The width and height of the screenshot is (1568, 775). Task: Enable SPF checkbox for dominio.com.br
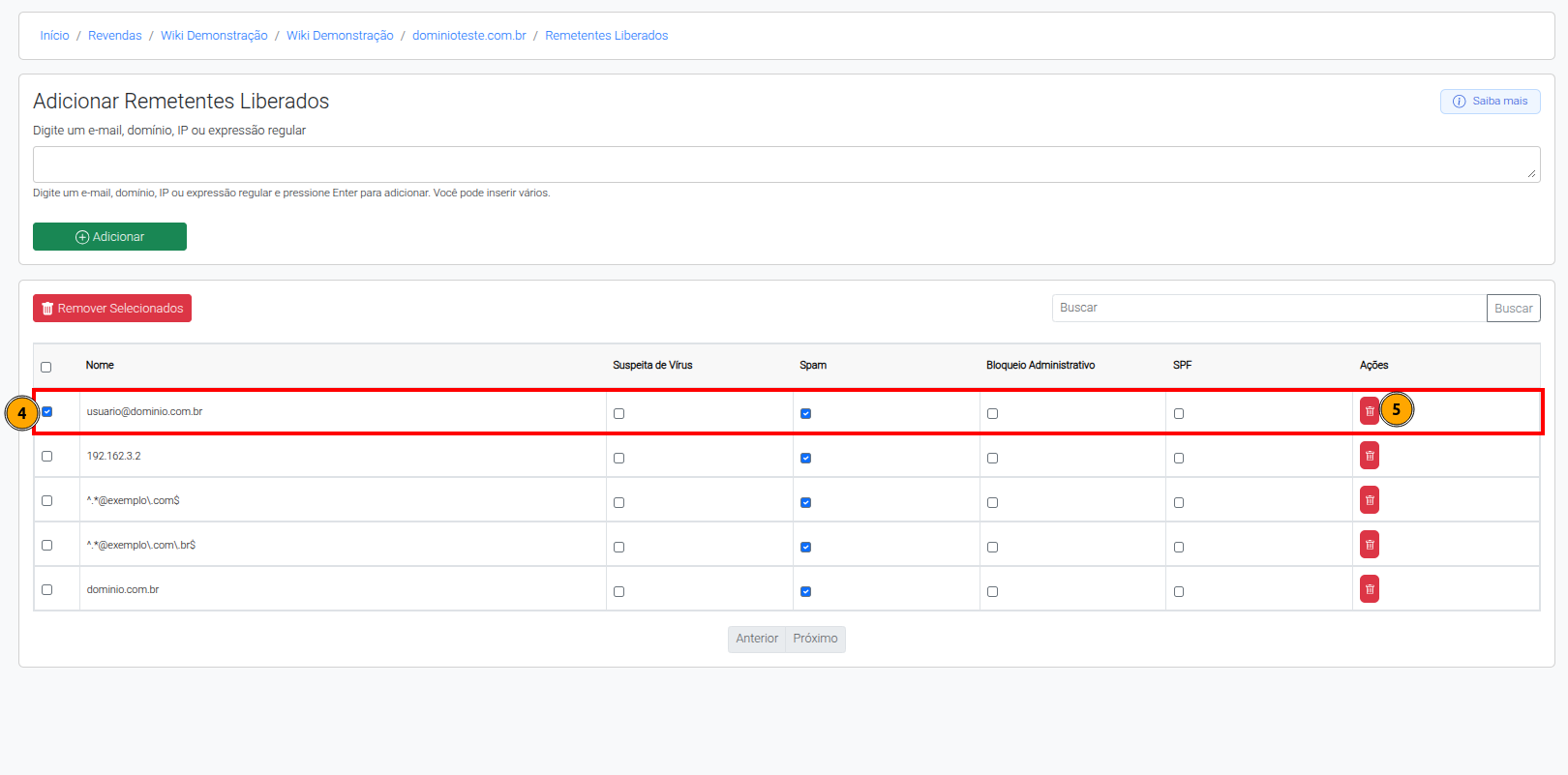[1179, 591]
